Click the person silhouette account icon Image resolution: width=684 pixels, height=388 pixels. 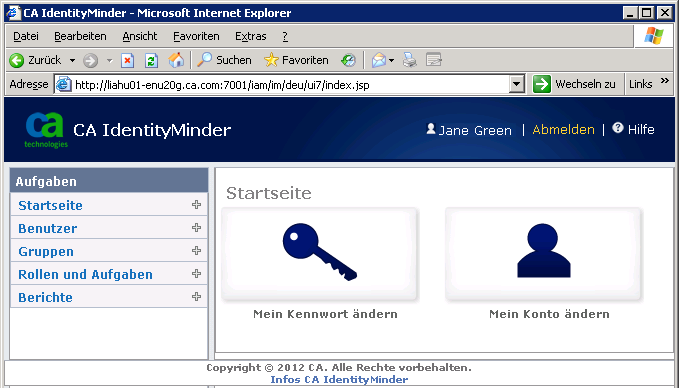tap(544, 251)
